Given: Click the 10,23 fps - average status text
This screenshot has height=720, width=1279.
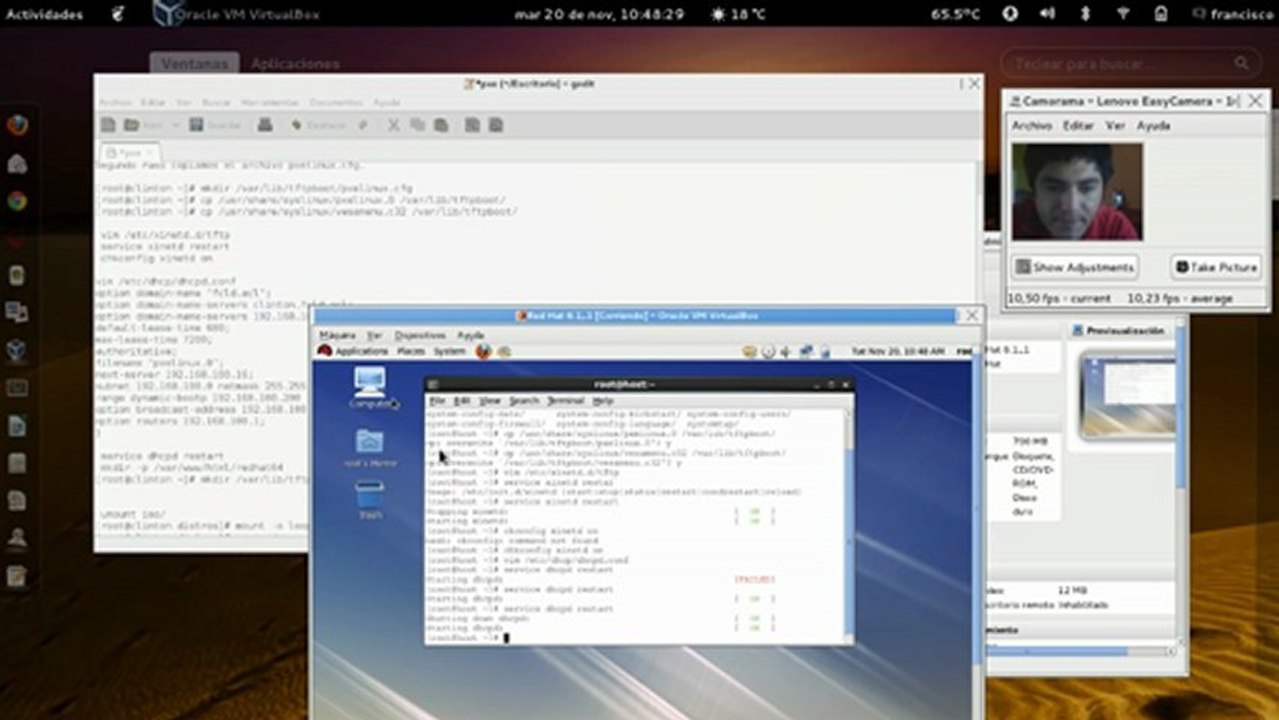Looking at the screenshot, I should click(x=1180, y=298).
